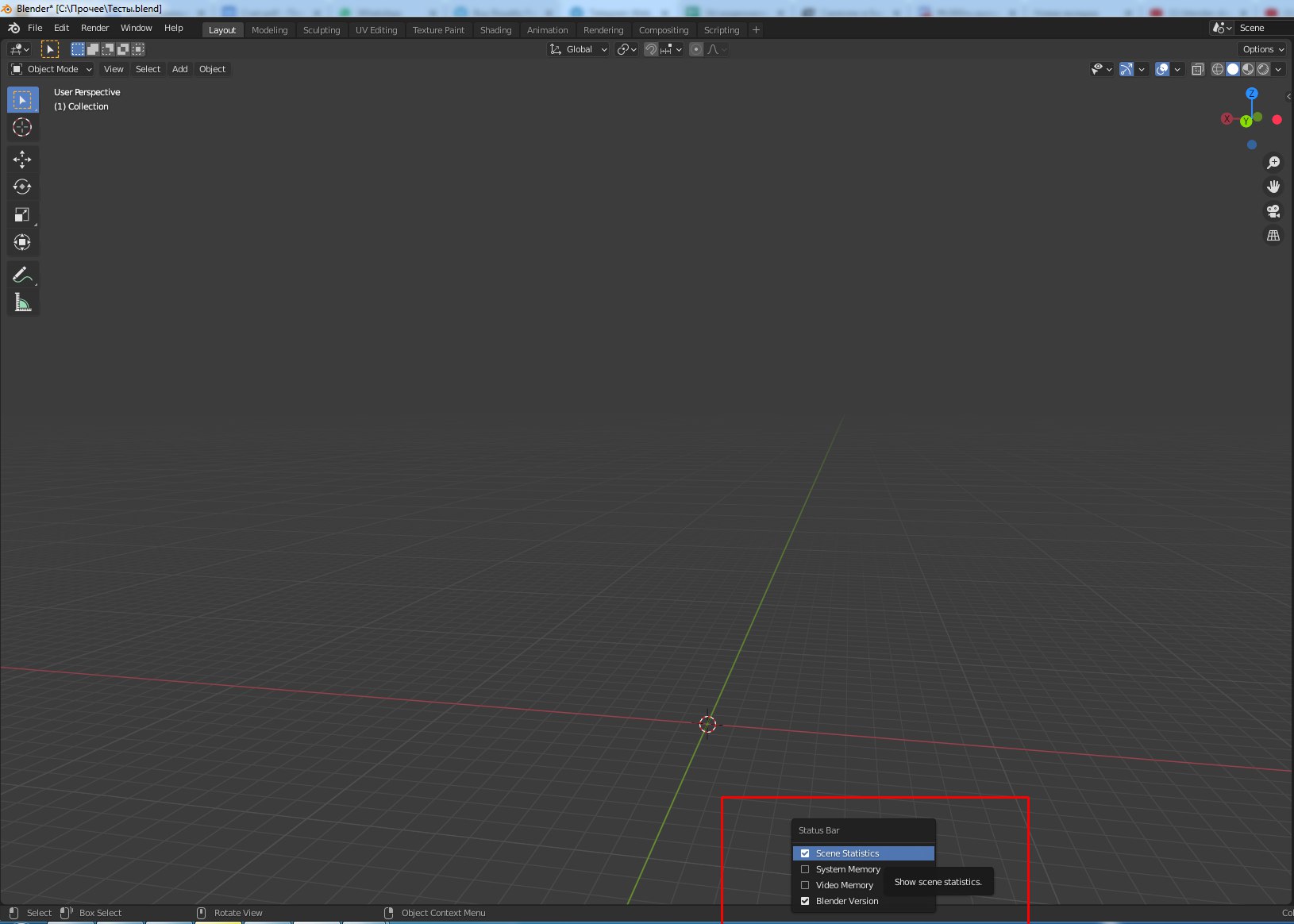Open the Render menu
This screenshot has width=1294, height=924.
tap(95, 28)
